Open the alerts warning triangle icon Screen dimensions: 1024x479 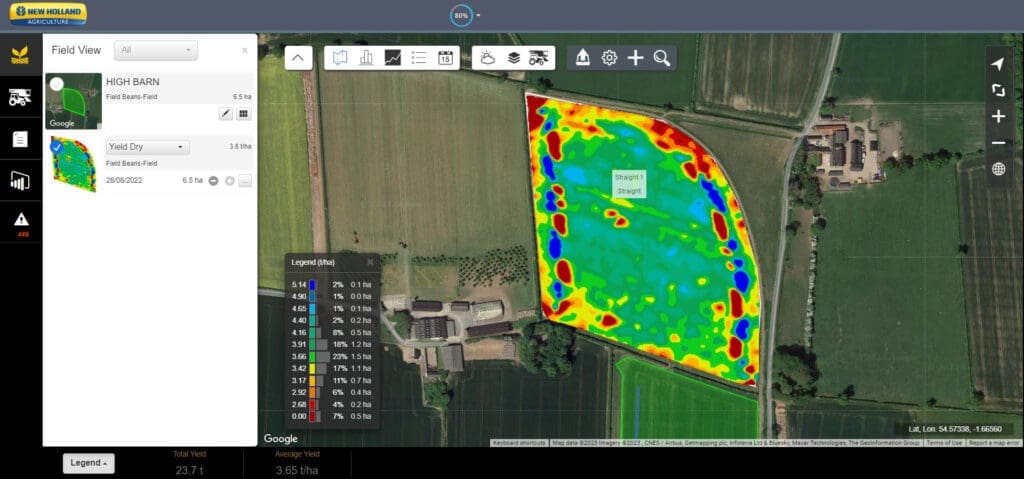[21, 220]
